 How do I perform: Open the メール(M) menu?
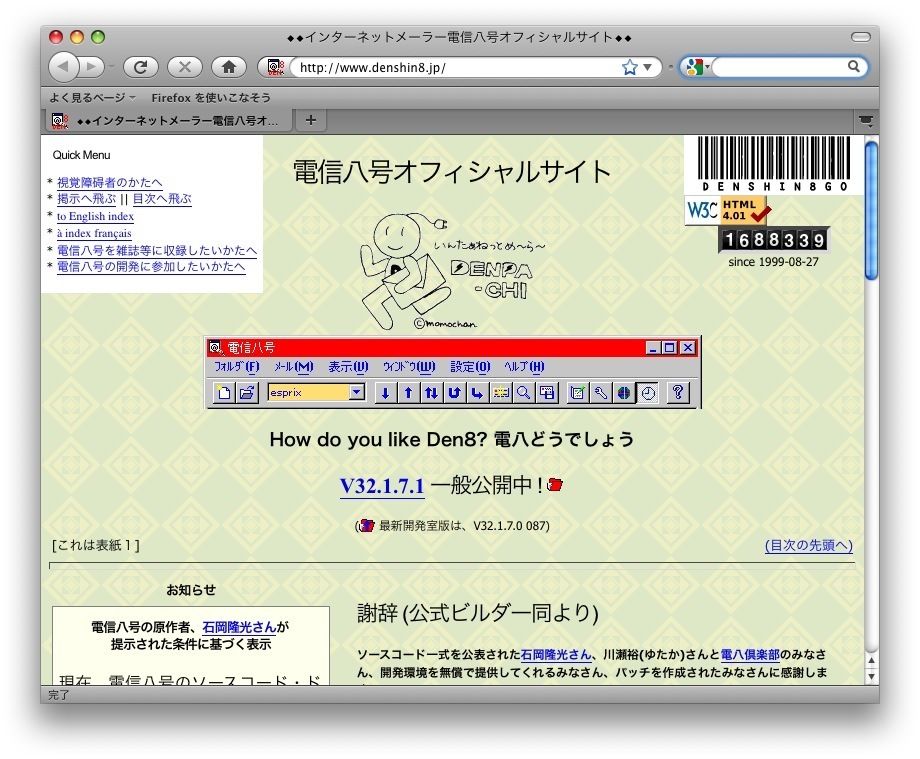293,367
